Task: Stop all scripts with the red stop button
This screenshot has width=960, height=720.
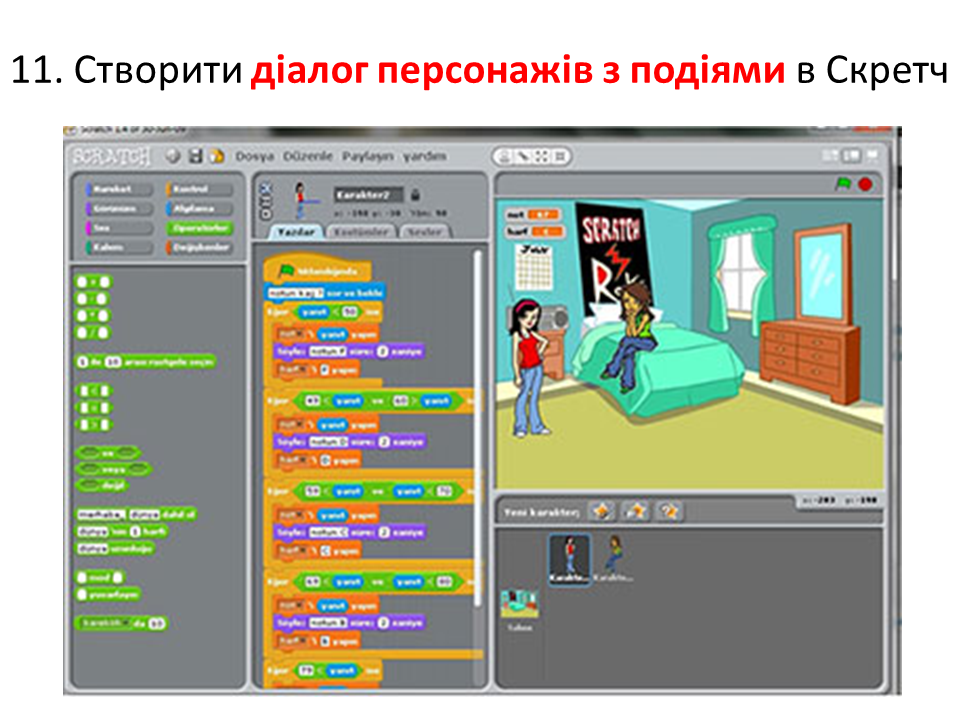Action: coord(866,184)
